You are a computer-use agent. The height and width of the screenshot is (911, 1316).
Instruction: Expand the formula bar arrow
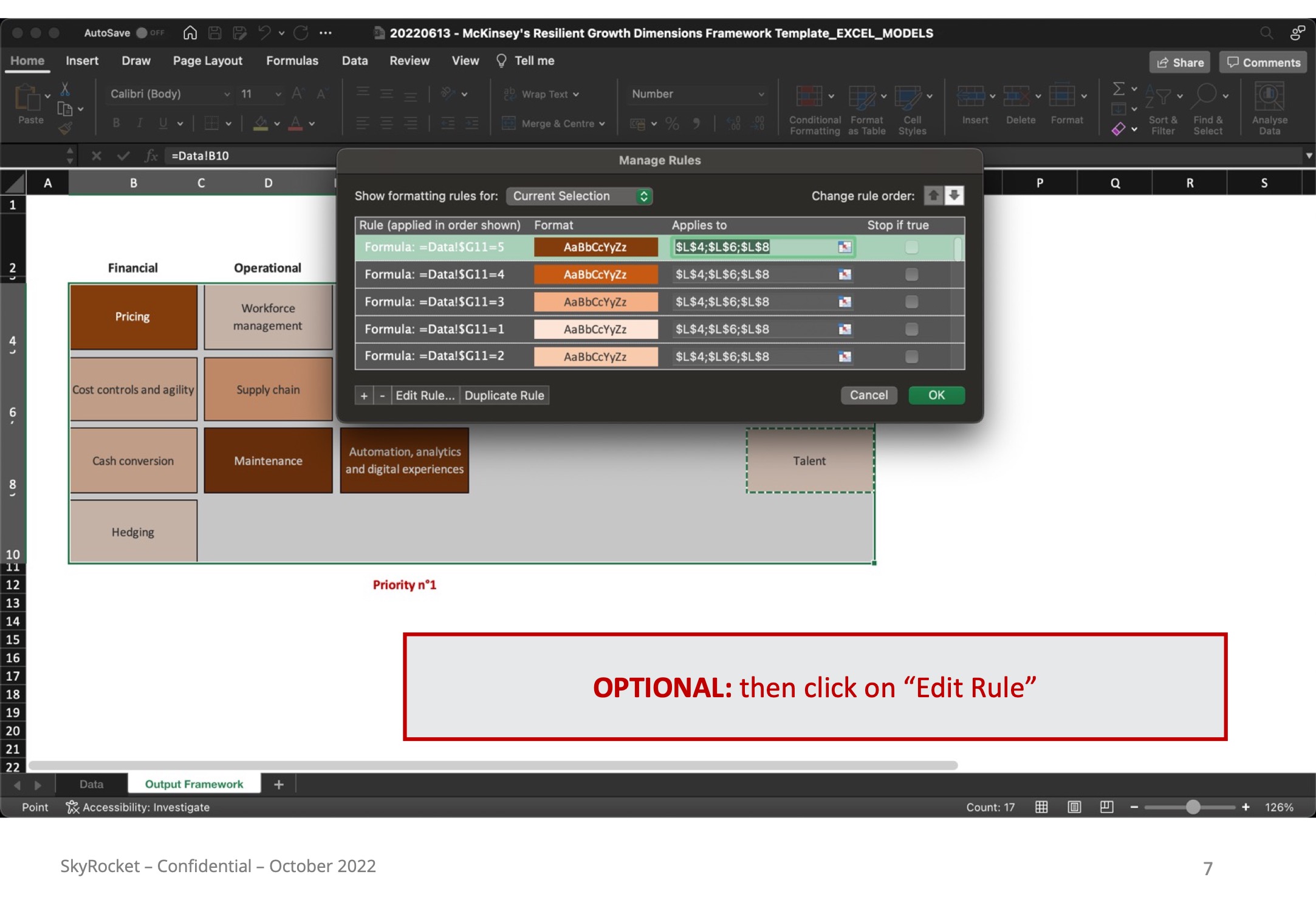point(1309,156)
